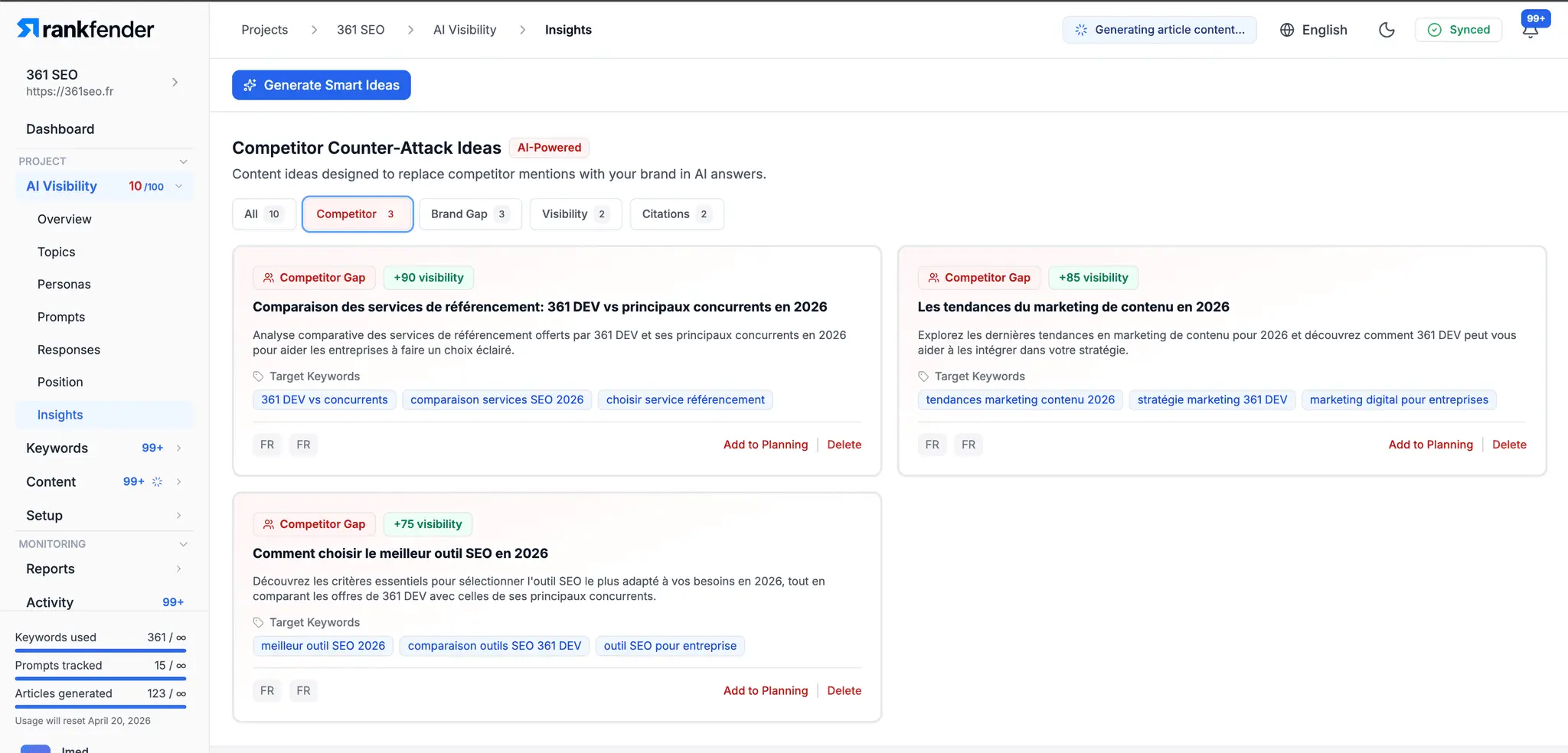This screenshot has width=1568, height=753.
Task: Collapse the MONITORING section
Action: (183, 544)
